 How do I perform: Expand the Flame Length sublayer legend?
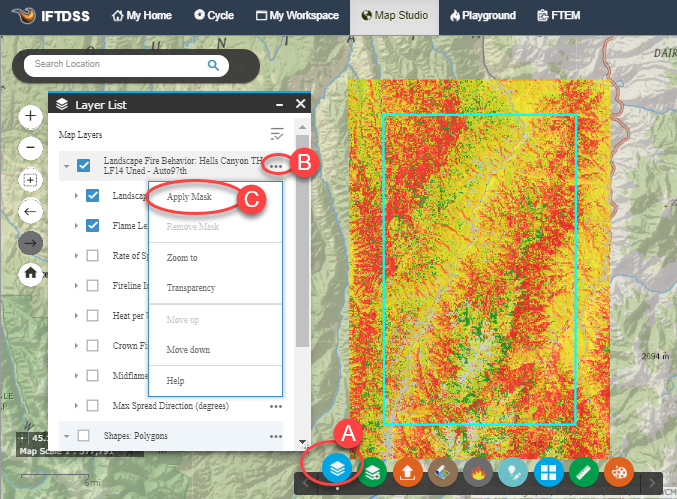76,225
